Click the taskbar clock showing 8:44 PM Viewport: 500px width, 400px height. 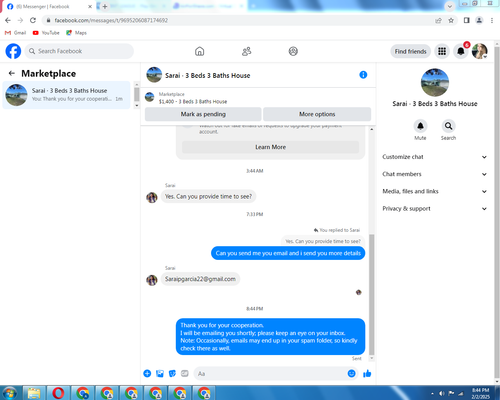(x=480, y=393)
